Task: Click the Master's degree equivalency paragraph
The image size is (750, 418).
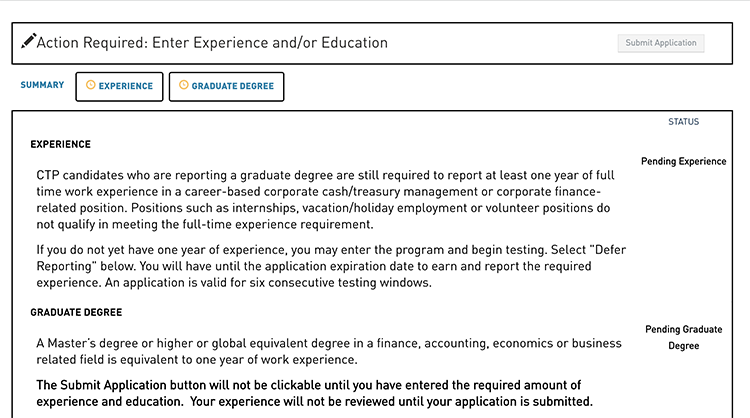Action: pyautogui.click(x=329, y=352)
